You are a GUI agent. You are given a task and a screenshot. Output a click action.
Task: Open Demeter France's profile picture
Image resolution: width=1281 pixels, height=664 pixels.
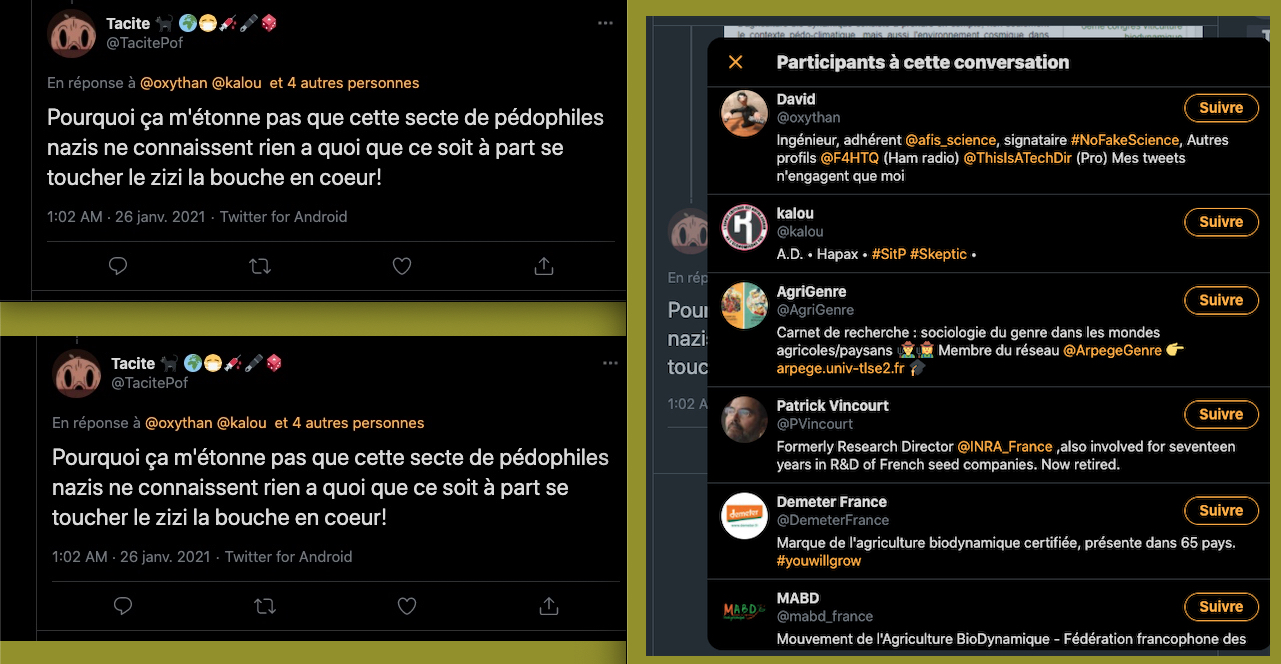(x=744, y=516)
